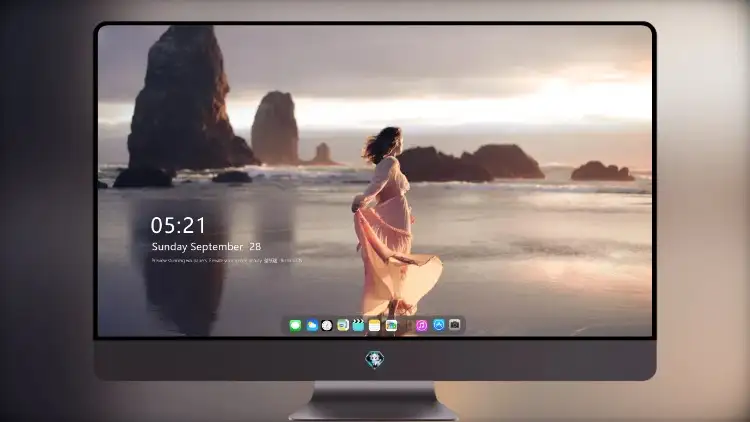
Task: Open the yellow-green app between Clock and Videos
Action: click(x=343, y=325)
